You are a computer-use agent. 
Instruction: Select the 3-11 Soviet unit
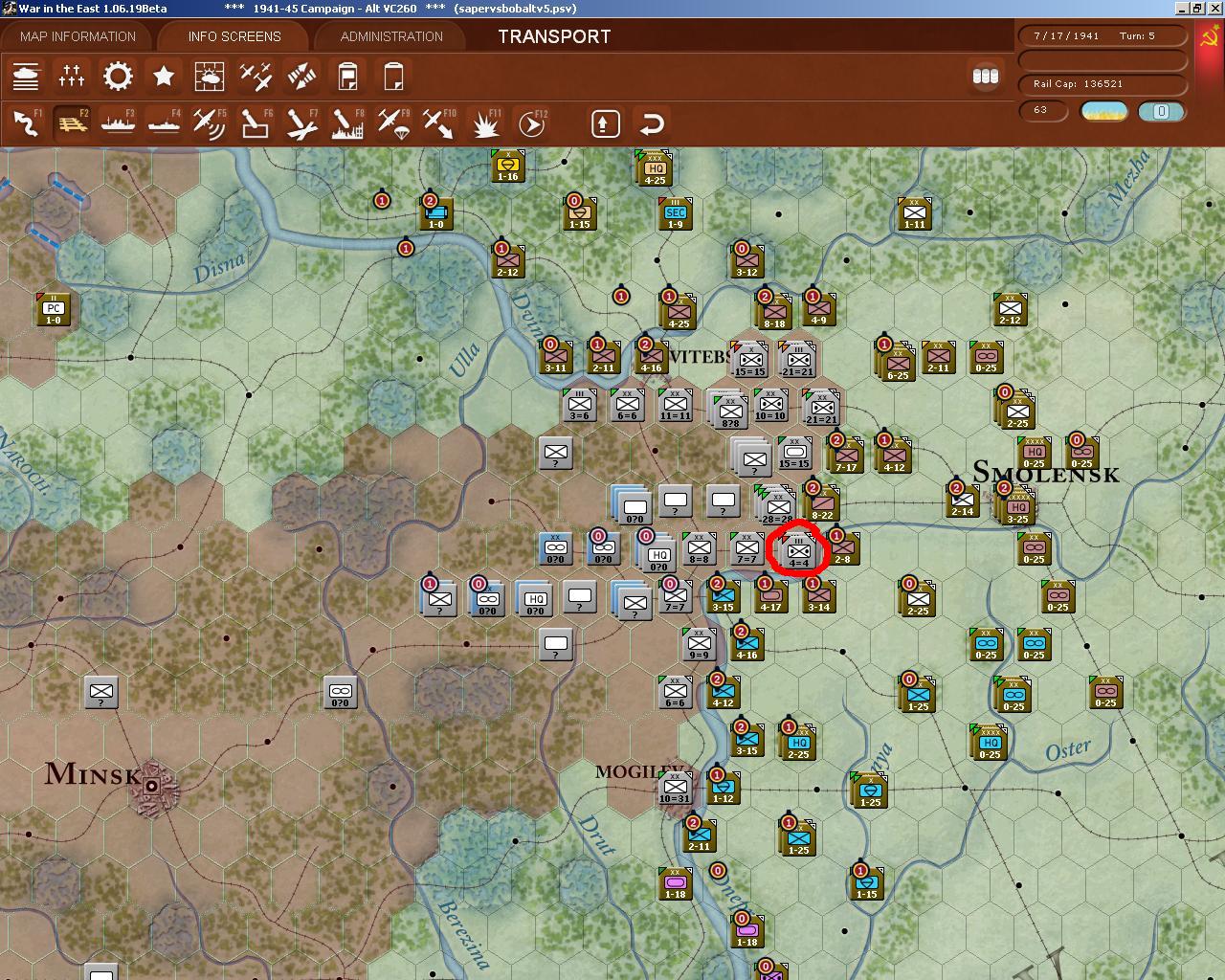pyautogui.click(x=556, y=357)
